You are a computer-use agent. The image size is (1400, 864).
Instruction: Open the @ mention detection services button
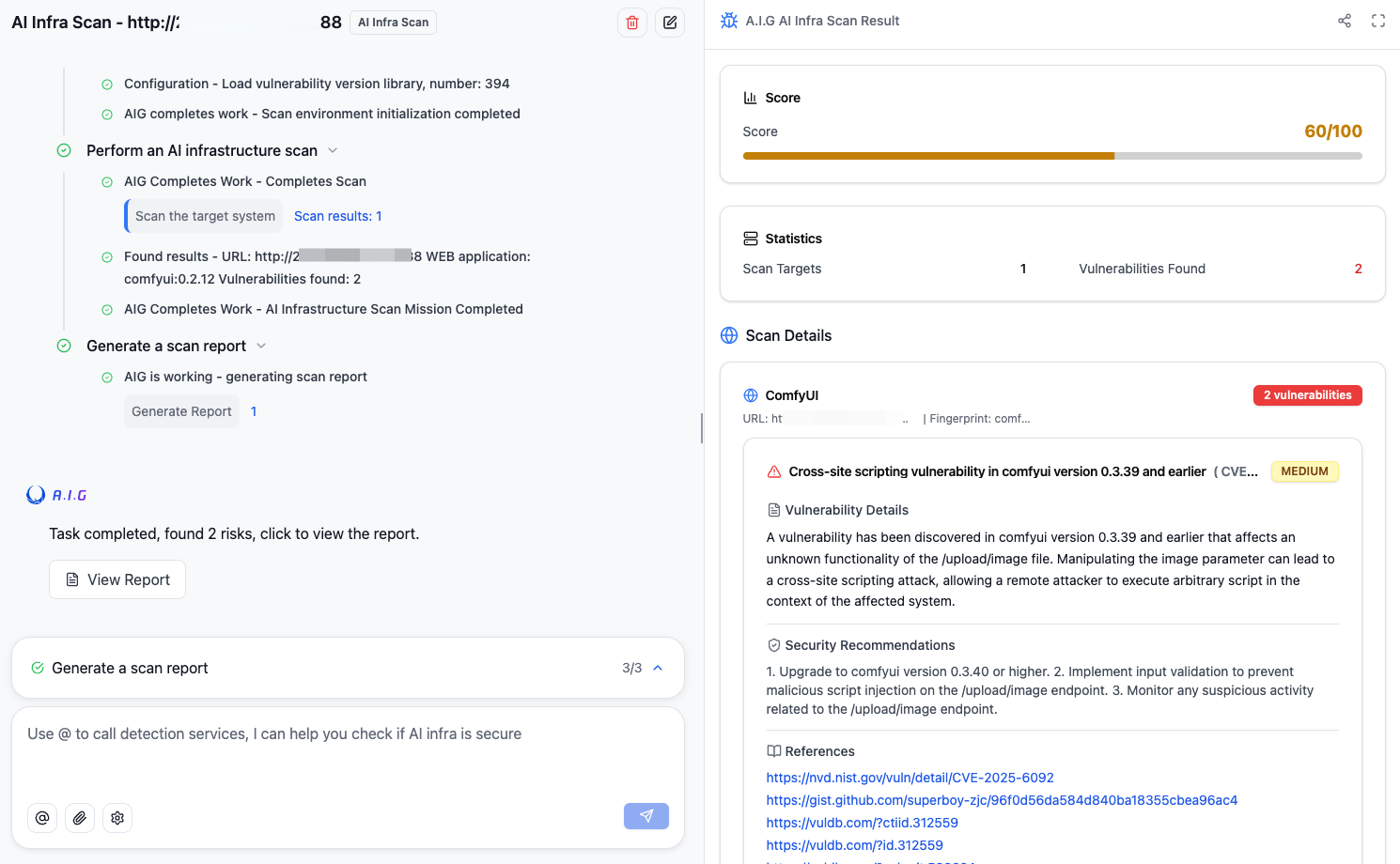pos(42,818)
